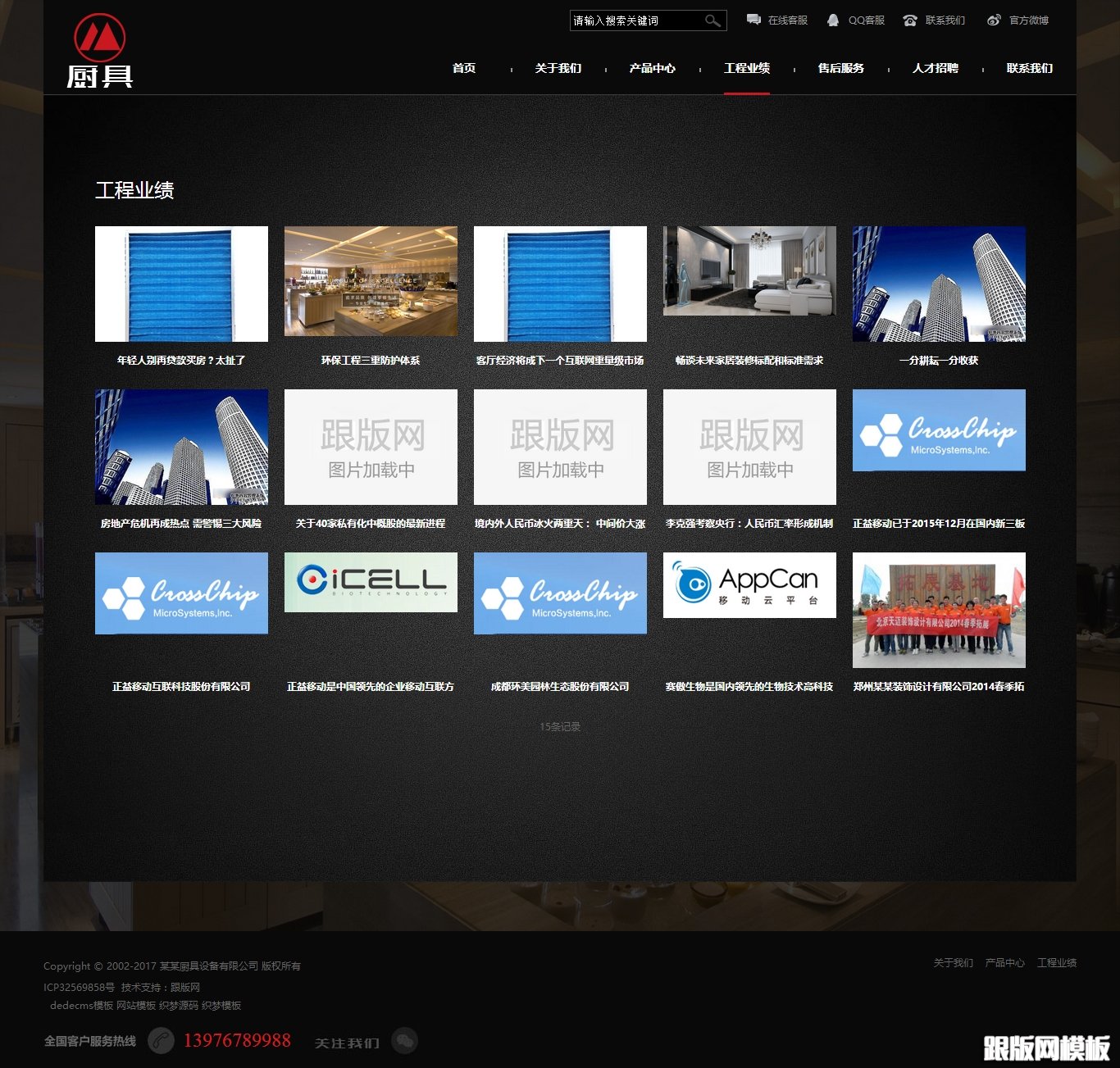Image resolution: width=1120 pixels, height=1068 pixels.
Task: Open the 环保工程三重防护体系 article link
Action: coord(371,360)
